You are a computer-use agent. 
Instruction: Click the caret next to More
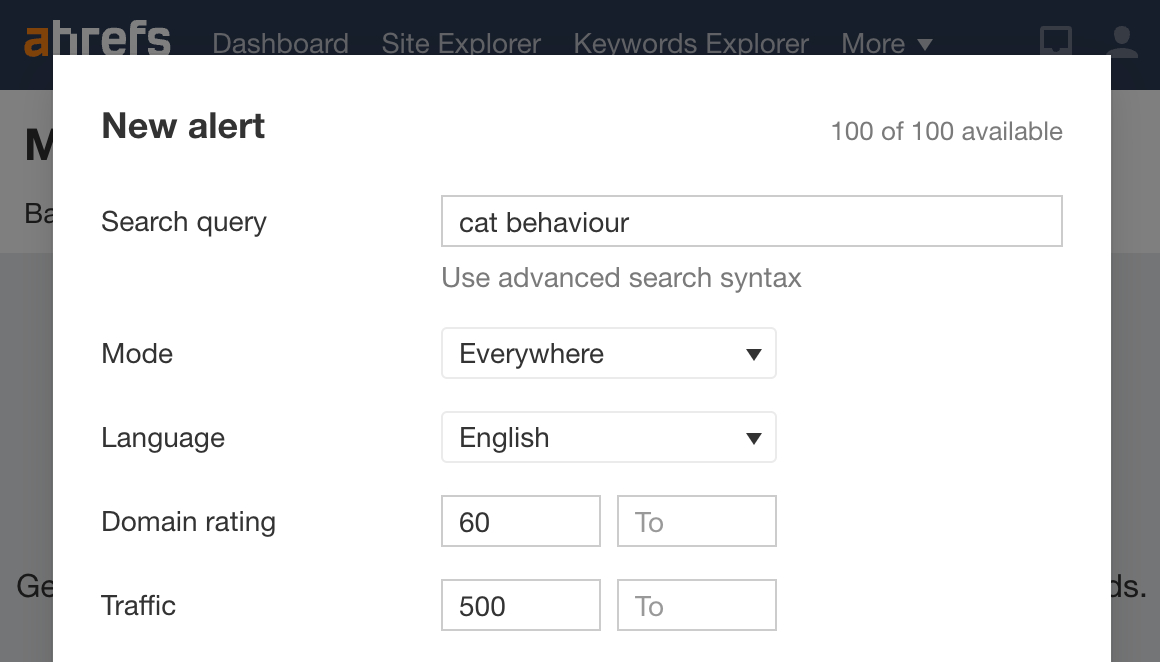pos(925,44)
